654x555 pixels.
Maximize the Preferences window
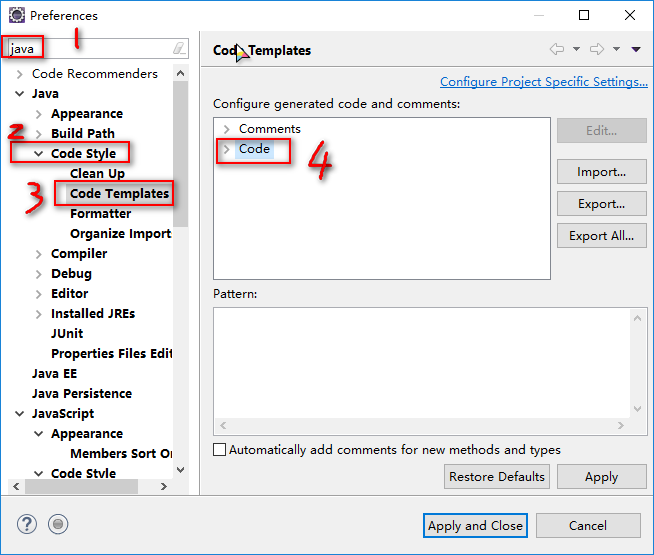click(584, 15)
